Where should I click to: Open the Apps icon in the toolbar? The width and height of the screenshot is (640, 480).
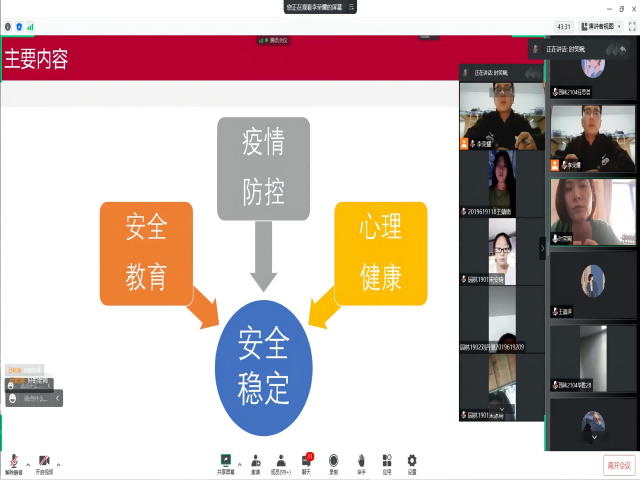point(386,461)
